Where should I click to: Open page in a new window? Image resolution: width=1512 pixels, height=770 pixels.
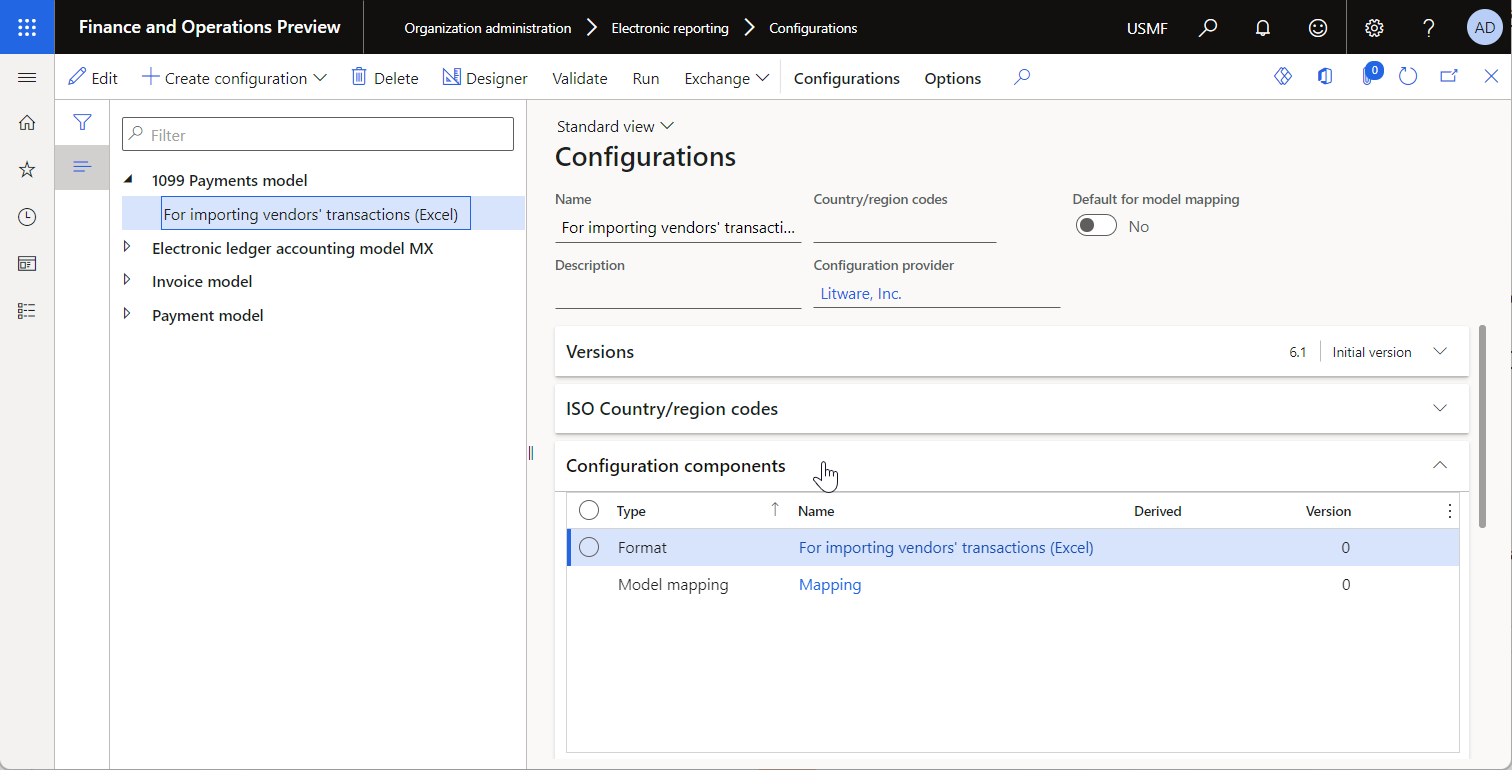point(1449,76)
